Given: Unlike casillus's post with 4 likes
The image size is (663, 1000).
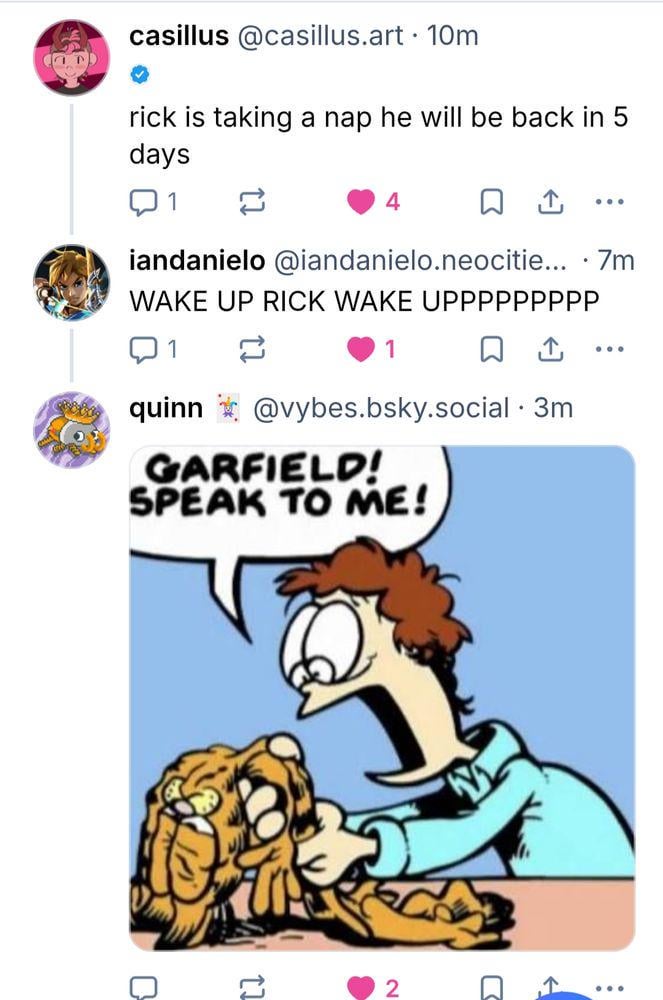Looking at the screenshot, I should click(x=361, y=203).
